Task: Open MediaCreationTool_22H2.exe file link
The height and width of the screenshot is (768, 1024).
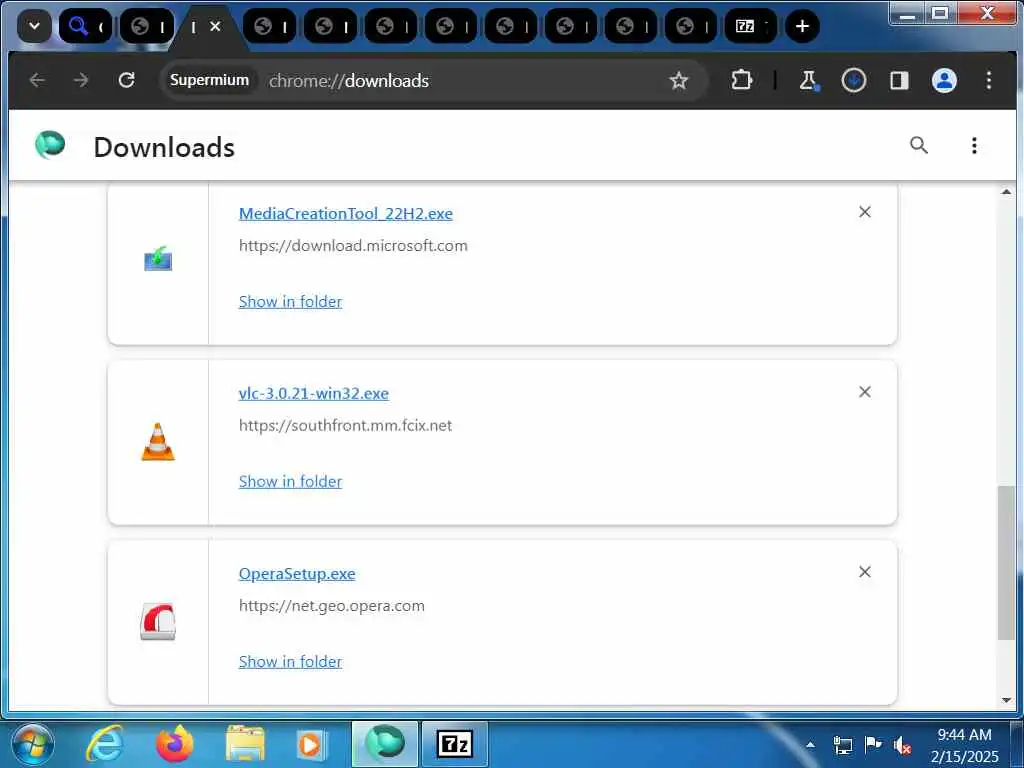Action: 345,214
